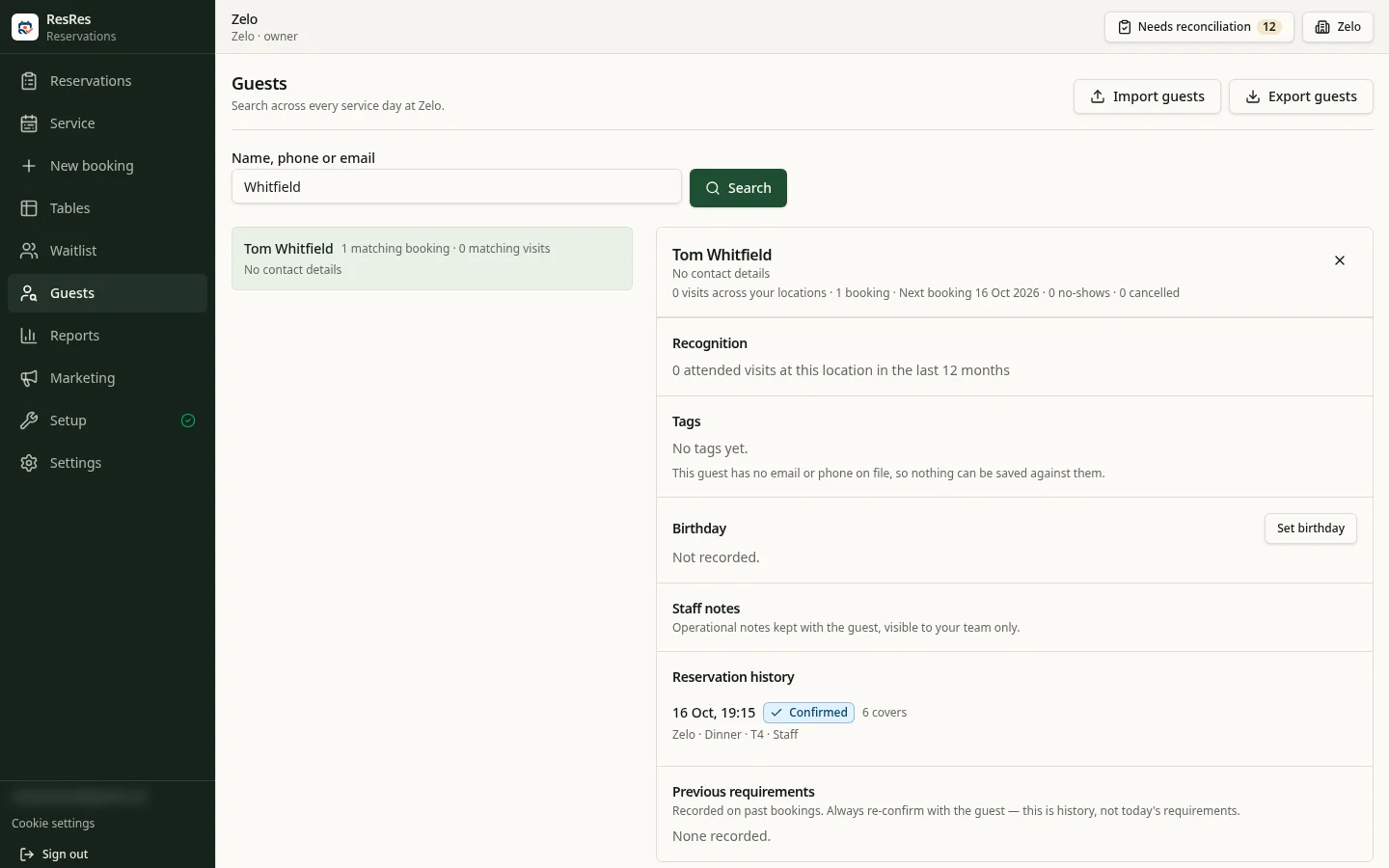Go to Tables section
Viewport: 1389px width, 868px height.
tap(107, 208)
